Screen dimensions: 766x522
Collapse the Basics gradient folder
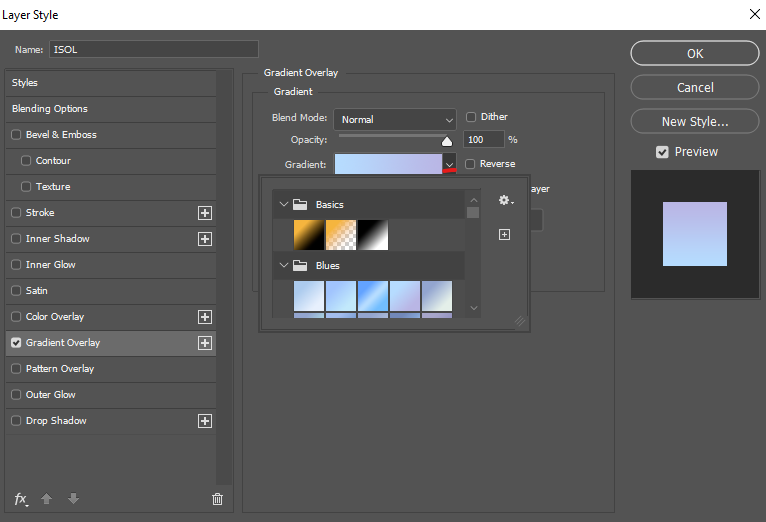(x=283, y=204)
